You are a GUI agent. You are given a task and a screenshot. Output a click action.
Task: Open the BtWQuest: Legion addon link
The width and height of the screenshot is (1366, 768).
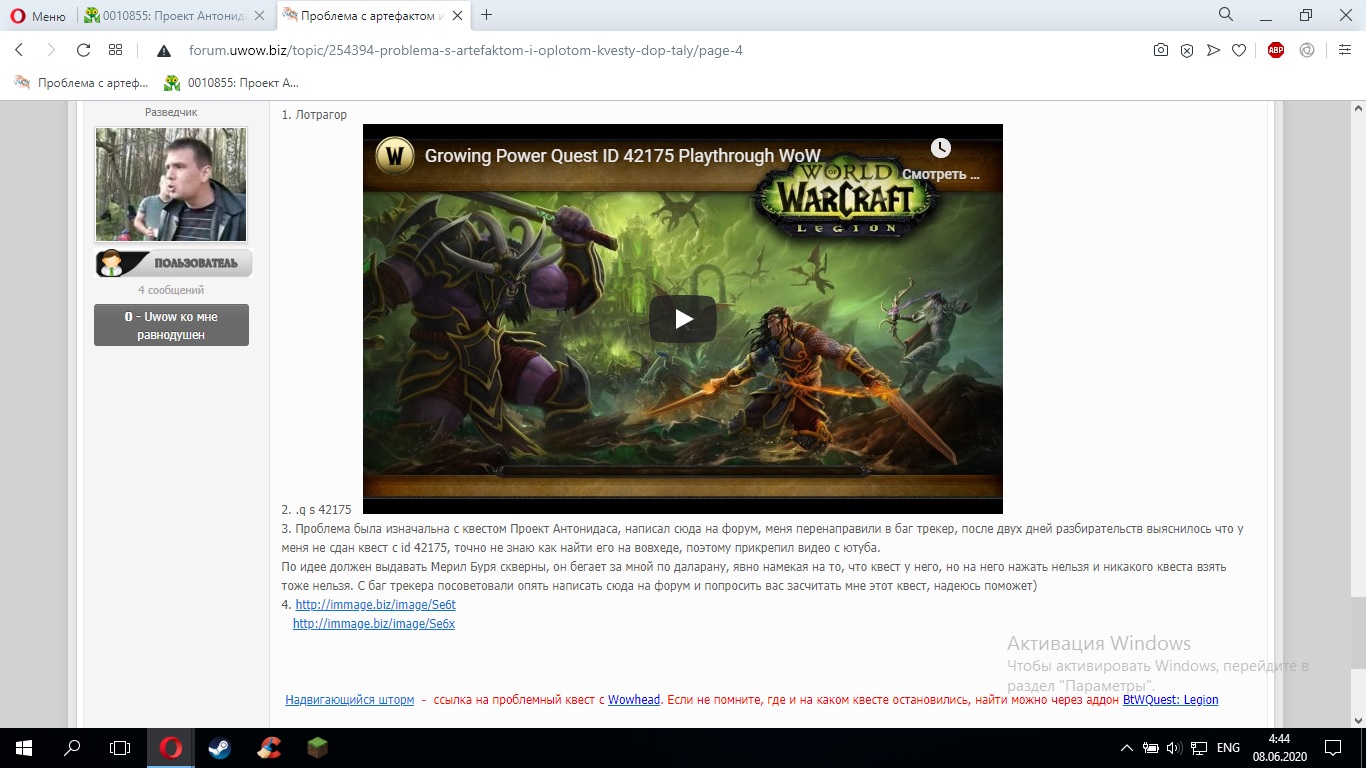(x=1170, y=700)
